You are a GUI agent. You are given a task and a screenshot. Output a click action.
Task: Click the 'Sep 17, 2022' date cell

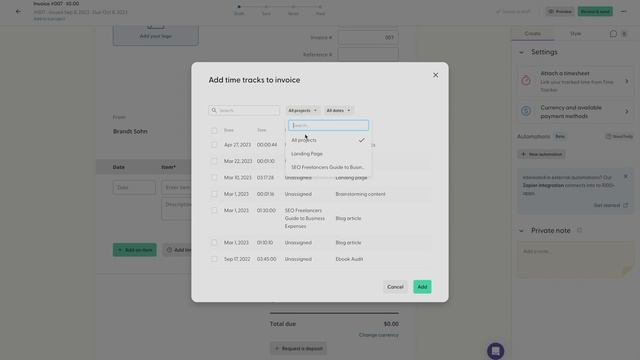coord(237,259)
